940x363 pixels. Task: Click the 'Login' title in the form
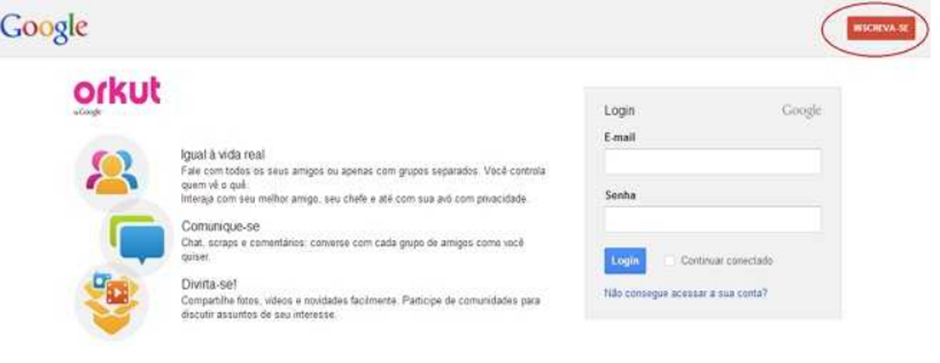[619, 111]
